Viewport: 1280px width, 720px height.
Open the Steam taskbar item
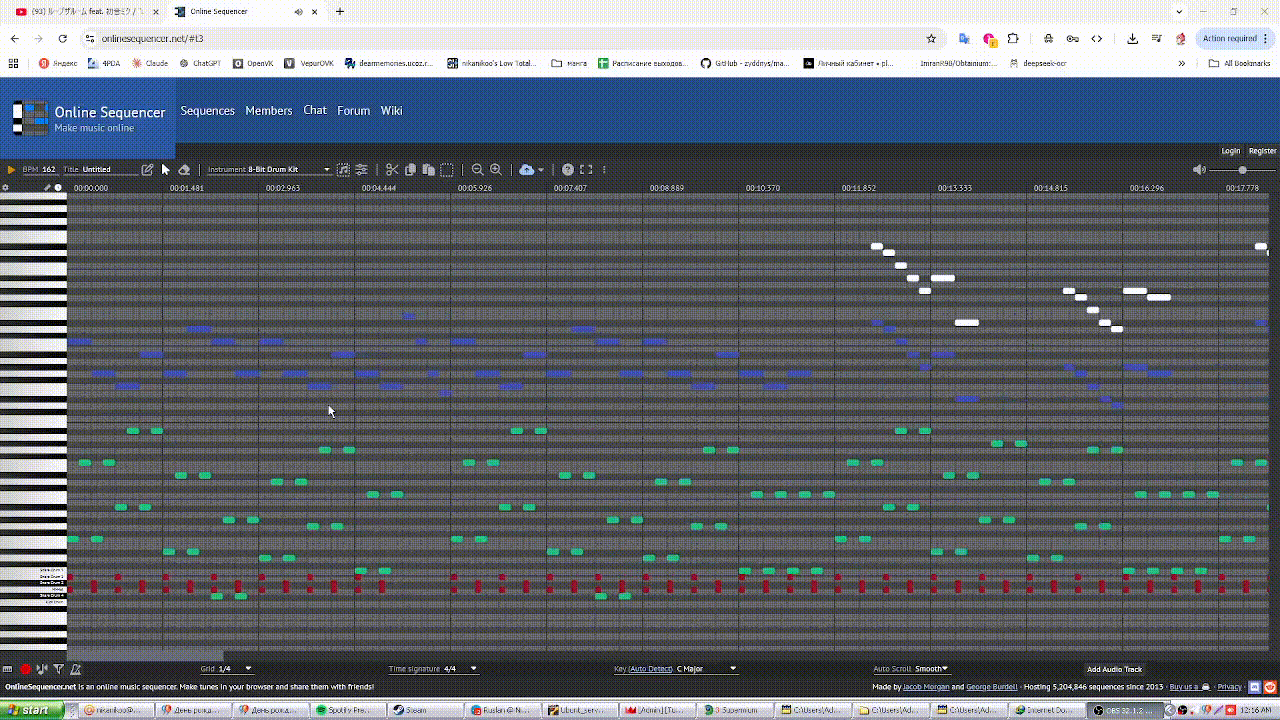point(424,710)
